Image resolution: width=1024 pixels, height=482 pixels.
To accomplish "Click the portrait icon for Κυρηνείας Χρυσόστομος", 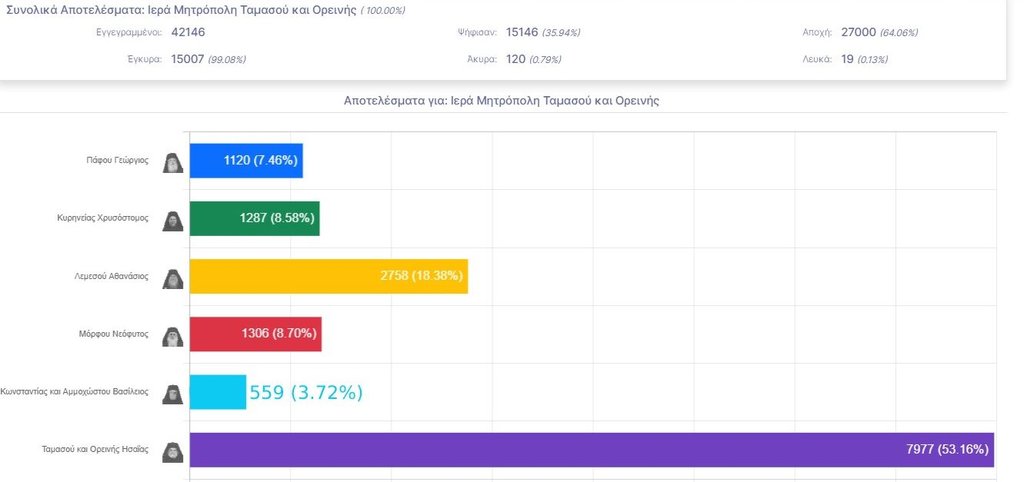I will 173,221.
